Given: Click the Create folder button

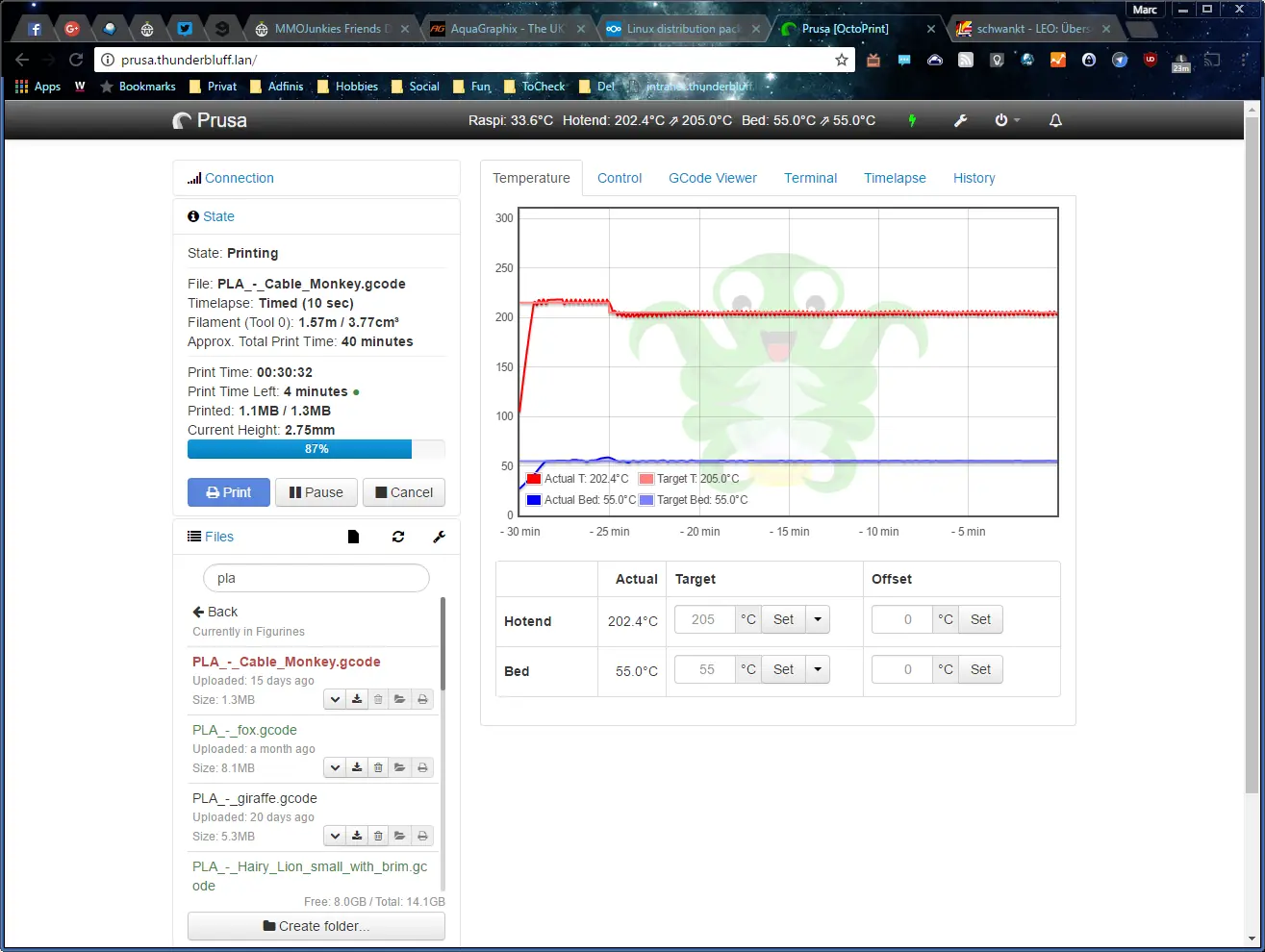Looking at the screenshot, I should pos(316,926).
